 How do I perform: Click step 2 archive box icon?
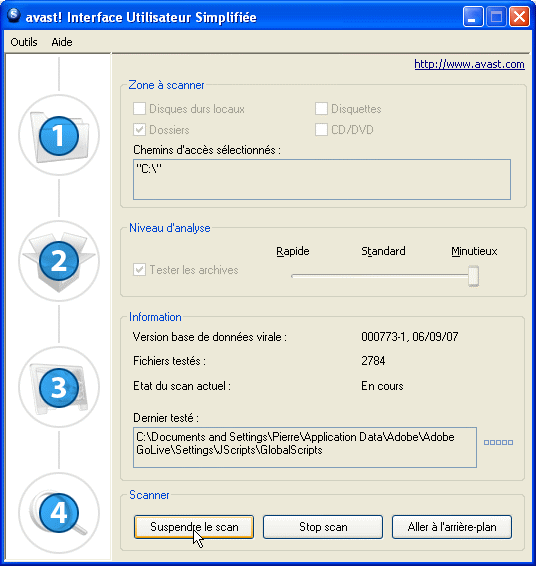click(x=59, y=261)
